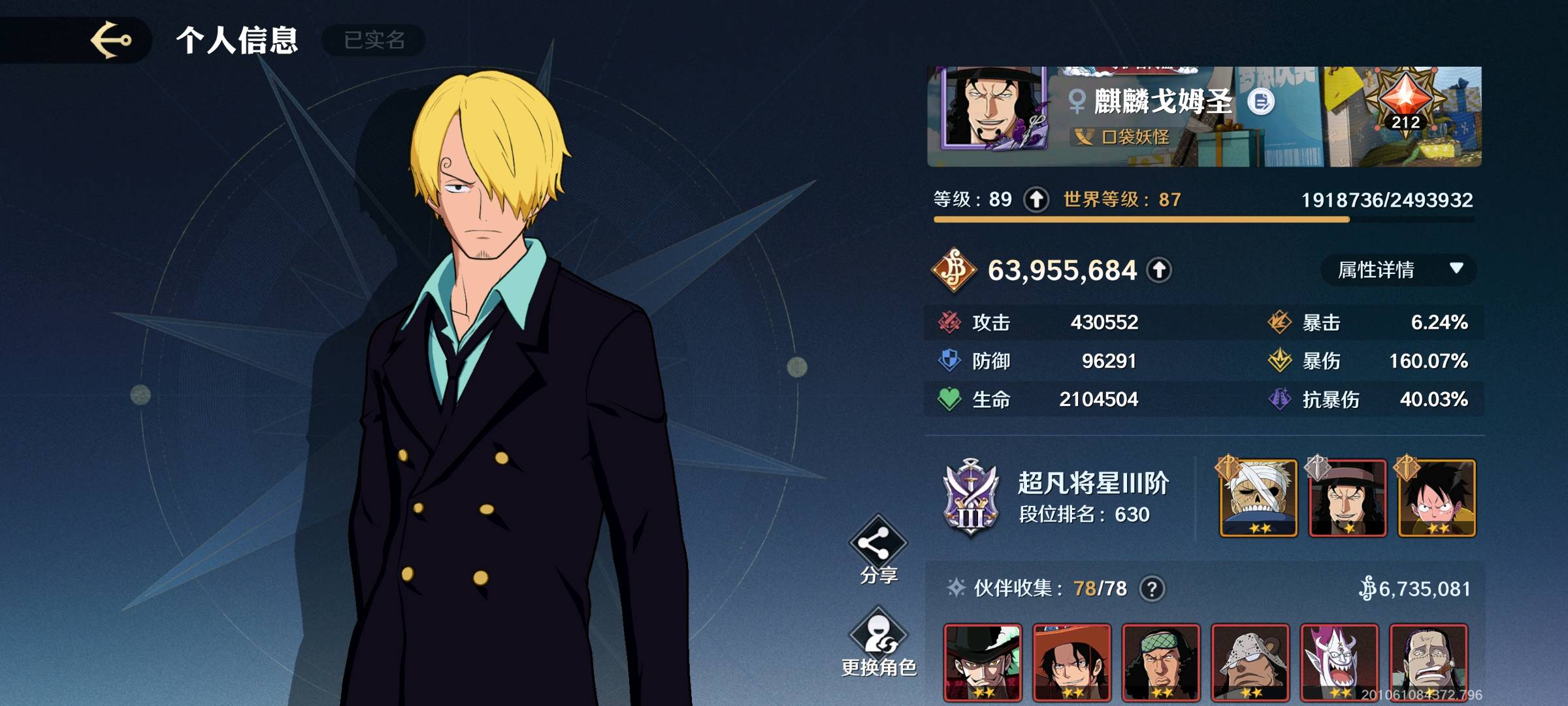The height and width of the screenshot is (706, 1568).
Task: Expand the 属性详情 dropdown
Action: pos(1398,269)
